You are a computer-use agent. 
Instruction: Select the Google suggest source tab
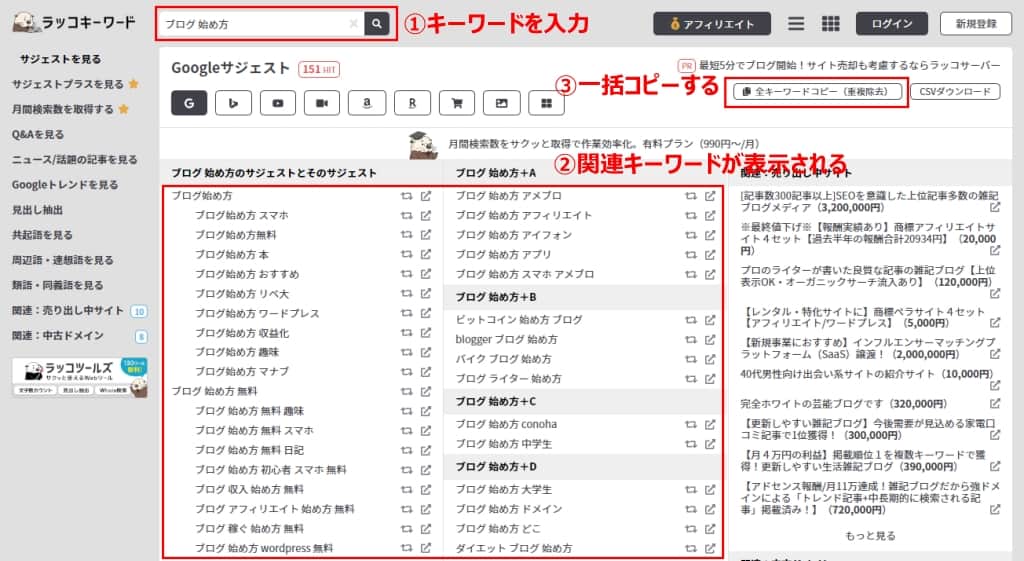[x=189, y=103]
